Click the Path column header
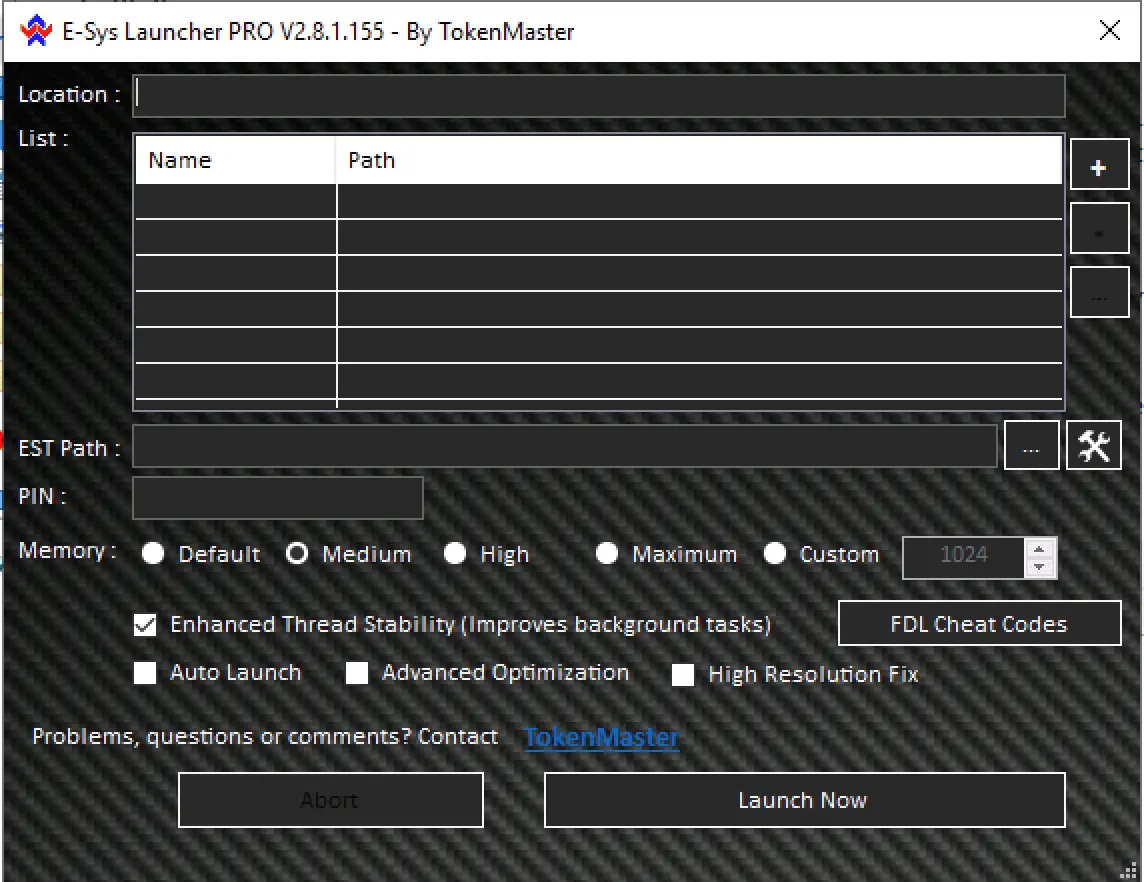 [x=699, y=160]
